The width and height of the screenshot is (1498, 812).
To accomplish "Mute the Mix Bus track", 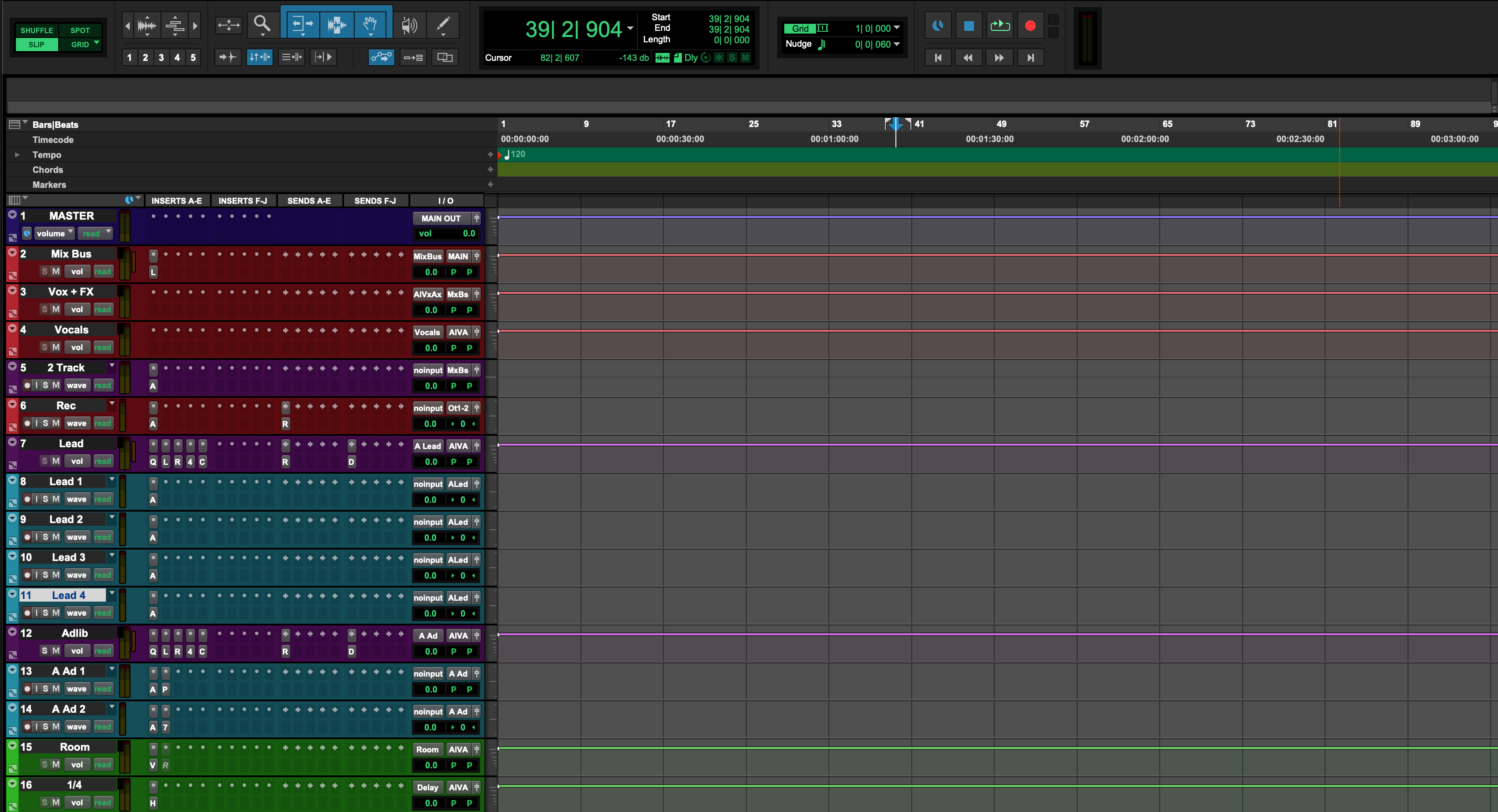I will click(56, 272).
